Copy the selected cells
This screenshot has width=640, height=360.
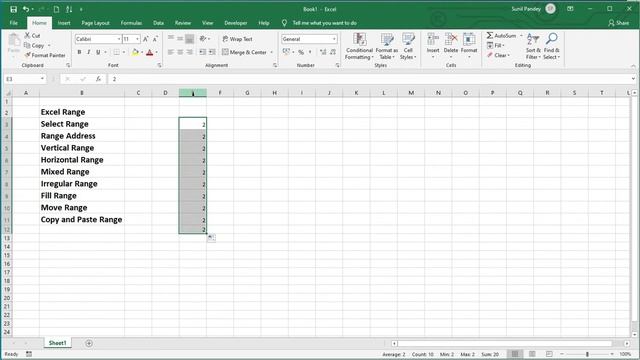[x=34, y=45]
